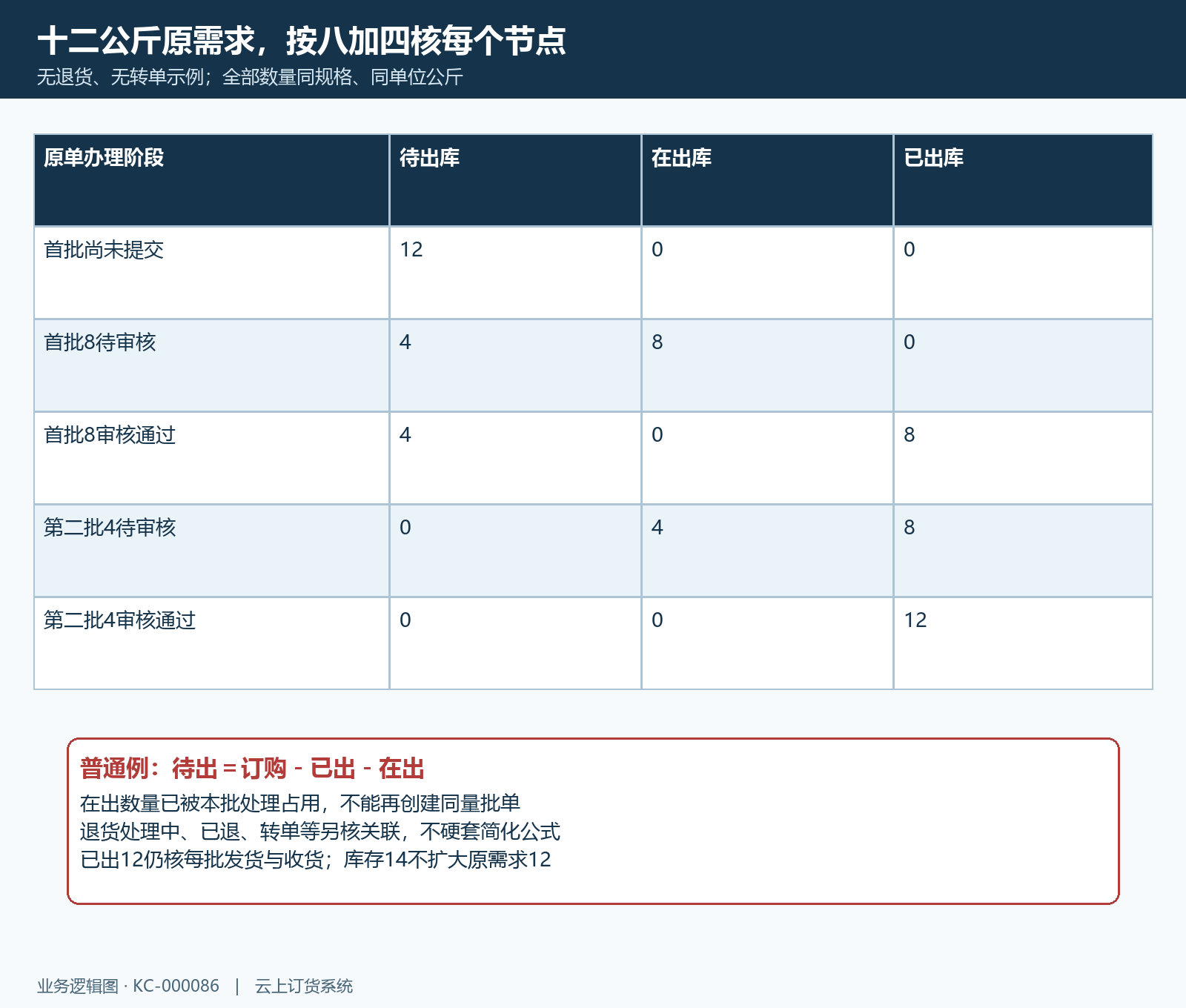
Task: Select the subtitle starting with 无退货、无转单示例
Action: [x=250, y=77]
